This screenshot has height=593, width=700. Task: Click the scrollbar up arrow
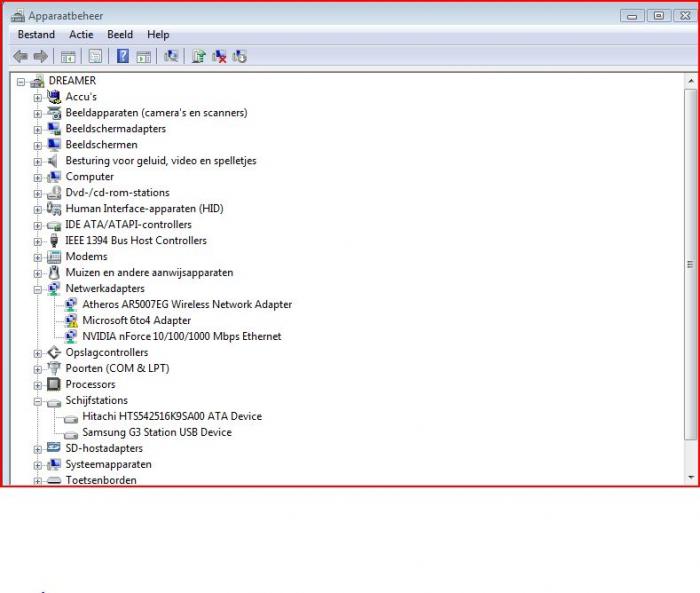(x=690, y=81)
